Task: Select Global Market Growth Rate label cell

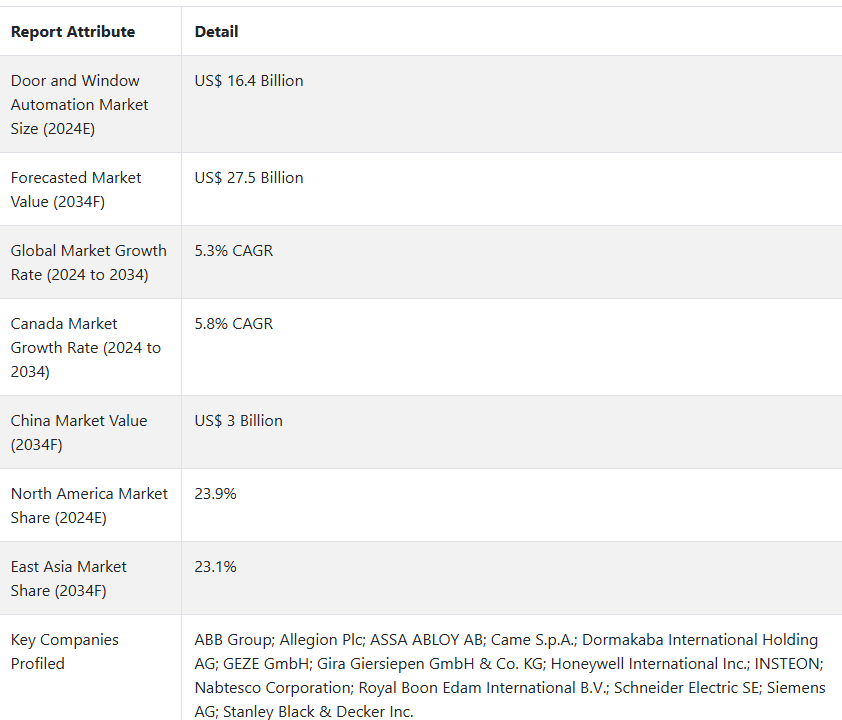Action: coord(89,263)
